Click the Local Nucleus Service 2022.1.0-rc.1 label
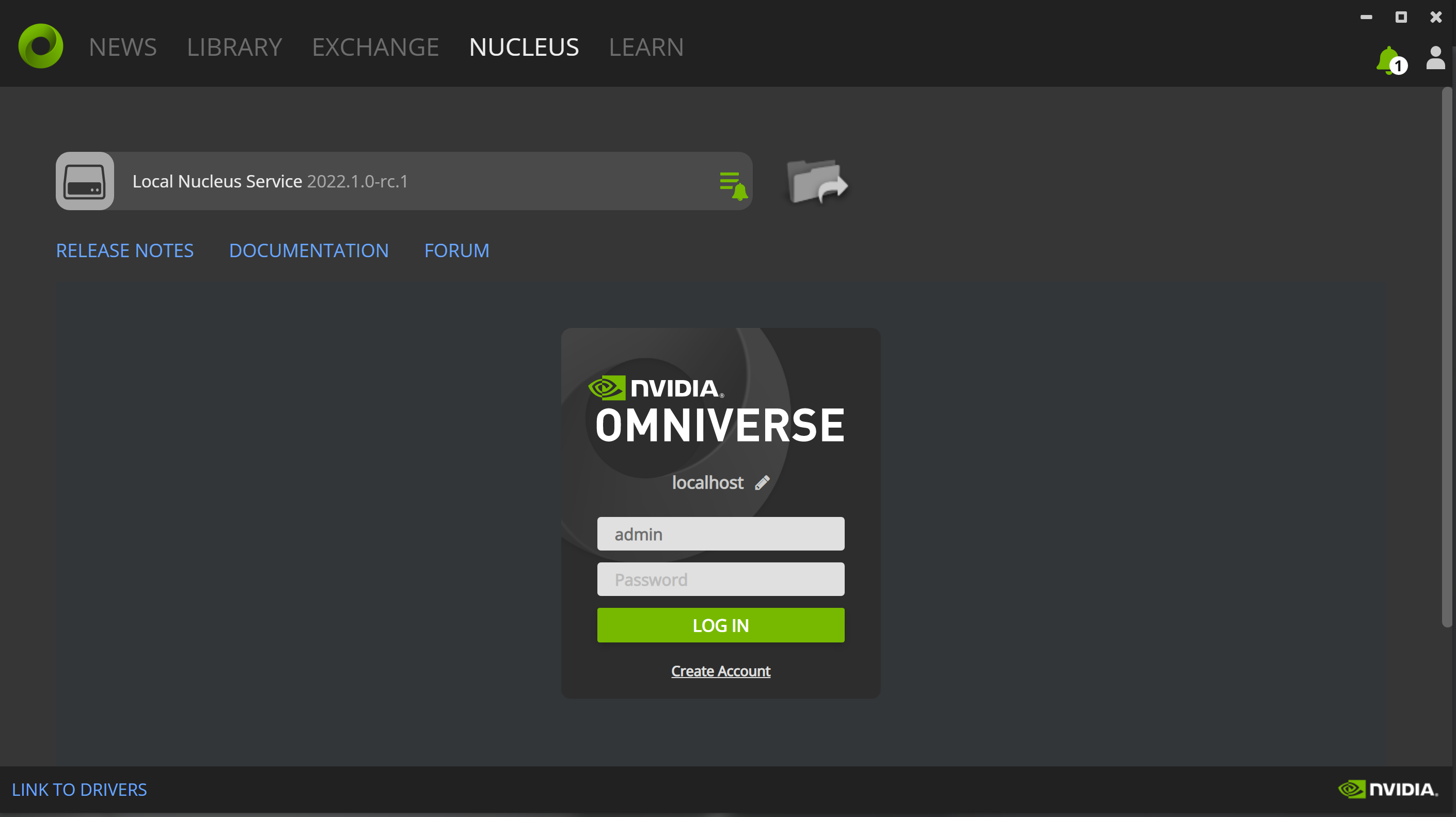Screen dimensions: 1456x817 point(270,181)
